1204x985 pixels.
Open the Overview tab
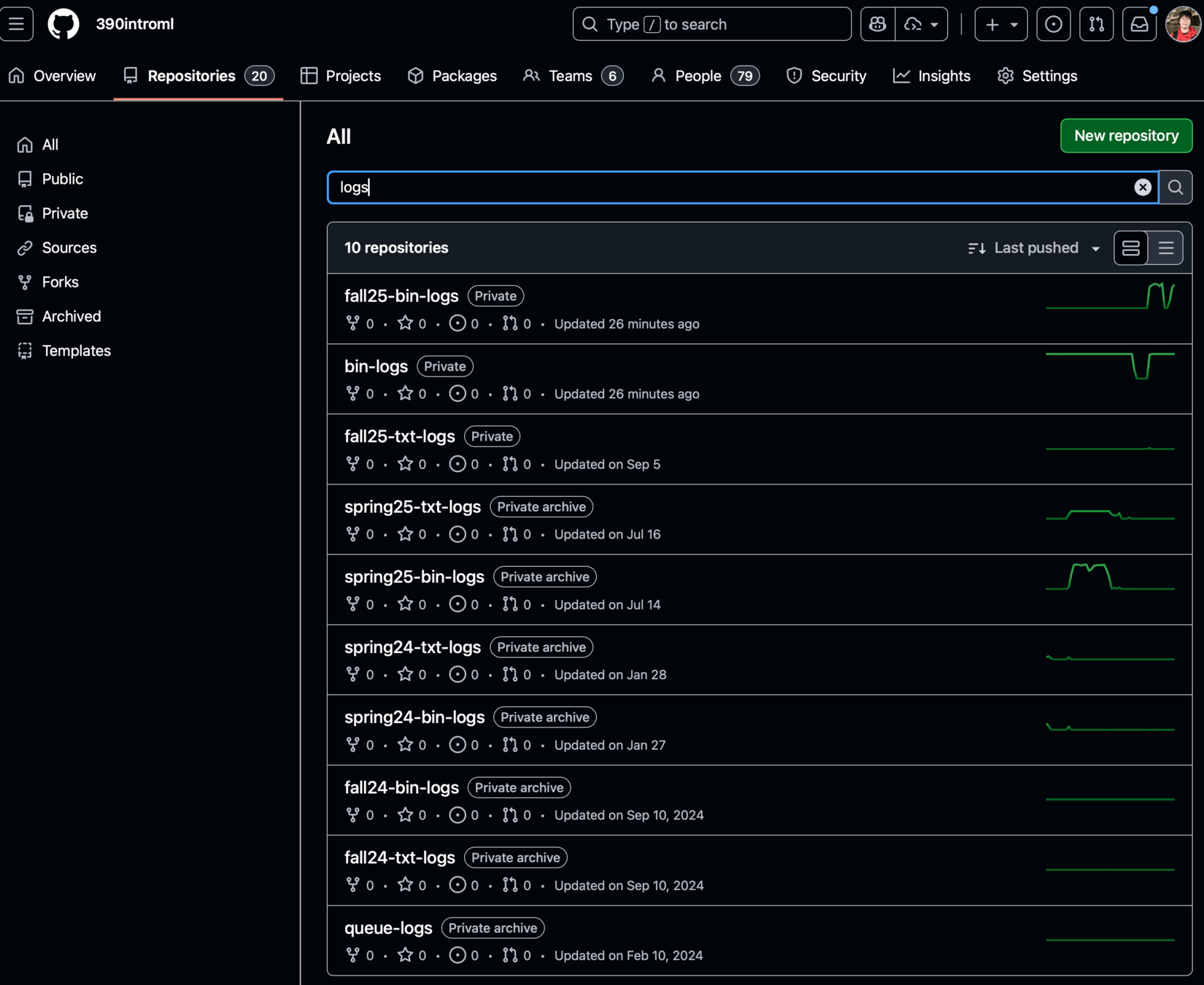point(53,76)
